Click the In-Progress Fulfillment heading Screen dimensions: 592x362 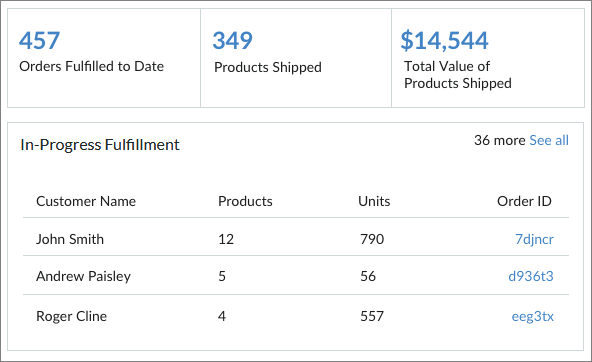[100, 145]
